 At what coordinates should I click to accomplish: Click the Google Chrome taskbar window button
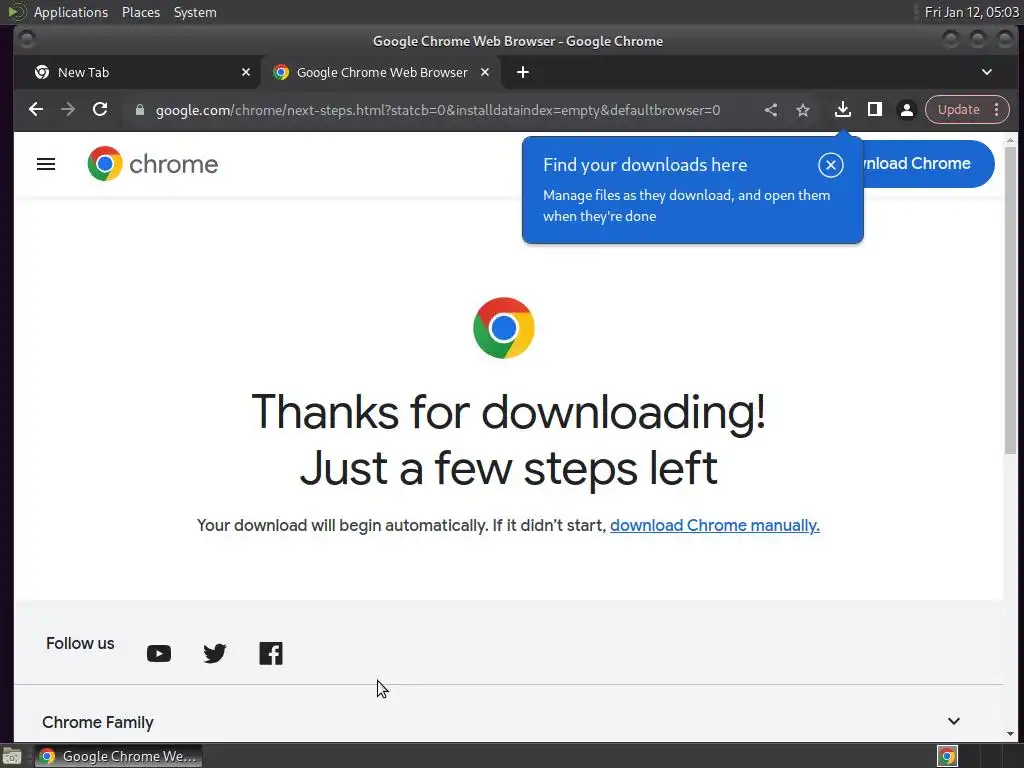tap(118, 756)
